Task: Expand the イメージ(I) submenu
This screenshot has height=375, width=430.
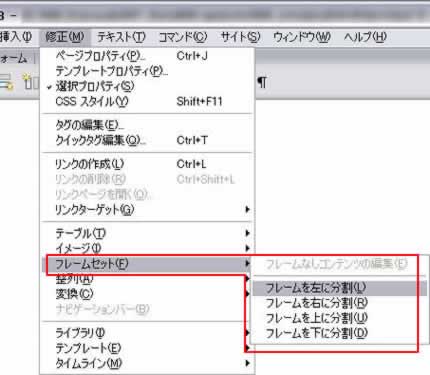Action: 147,248
